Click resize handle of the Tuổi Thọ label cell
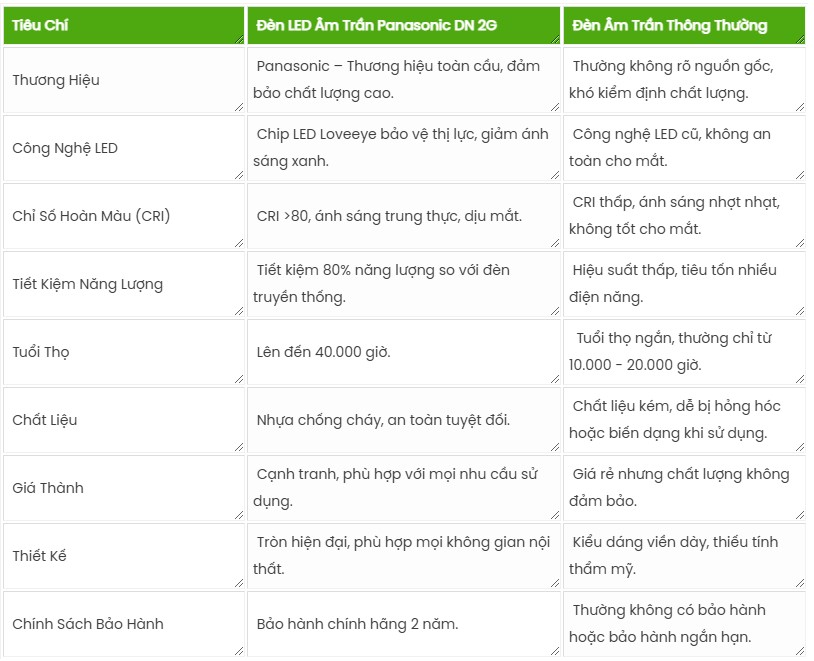This screenshot has height=661, width=814. click(239, 378)
